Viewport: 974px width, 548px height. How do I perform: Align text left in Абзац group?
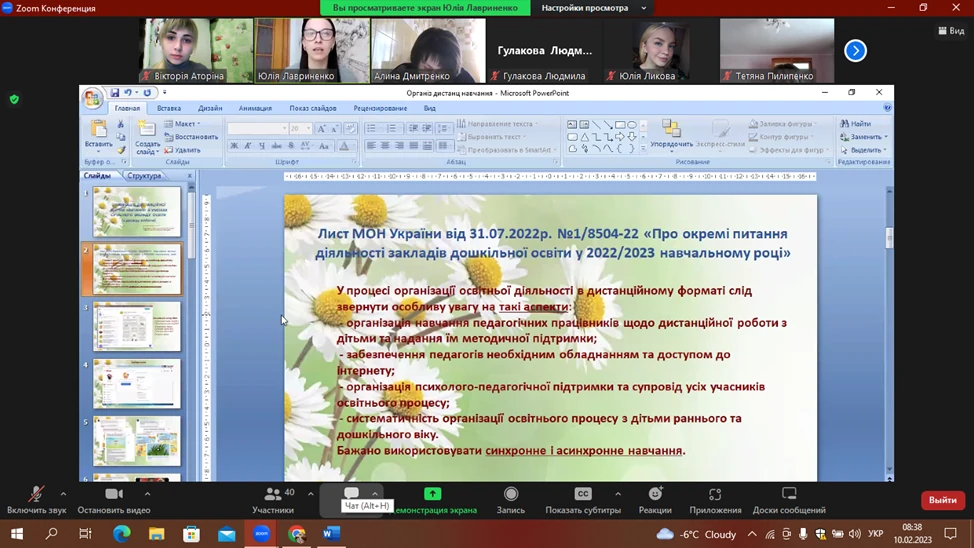pyautogui.click(x=371, y=146)
